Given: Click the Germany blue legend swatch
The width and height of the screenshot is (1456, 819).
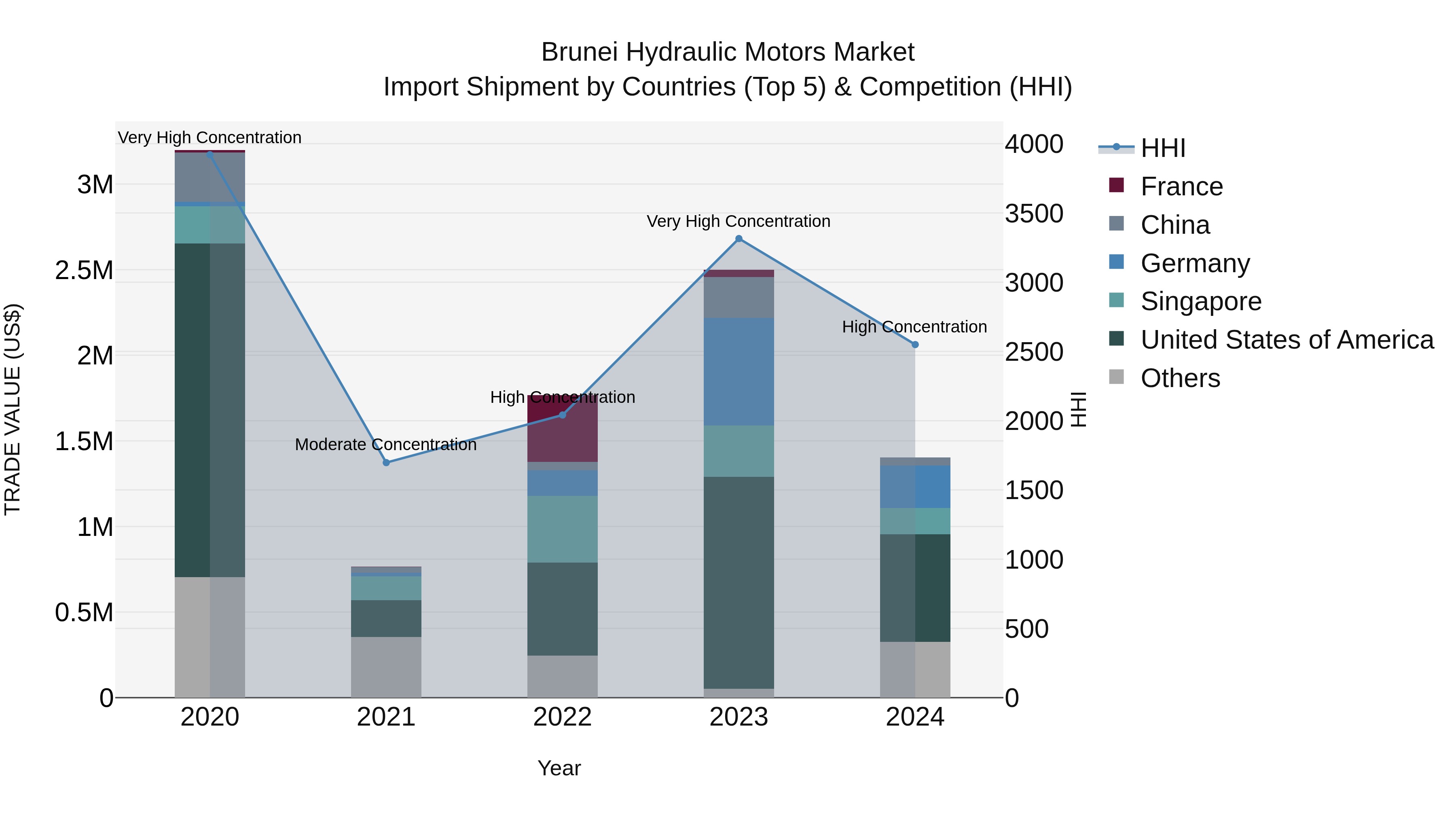Looking at the screenshot, I should tap(1116, 262).
